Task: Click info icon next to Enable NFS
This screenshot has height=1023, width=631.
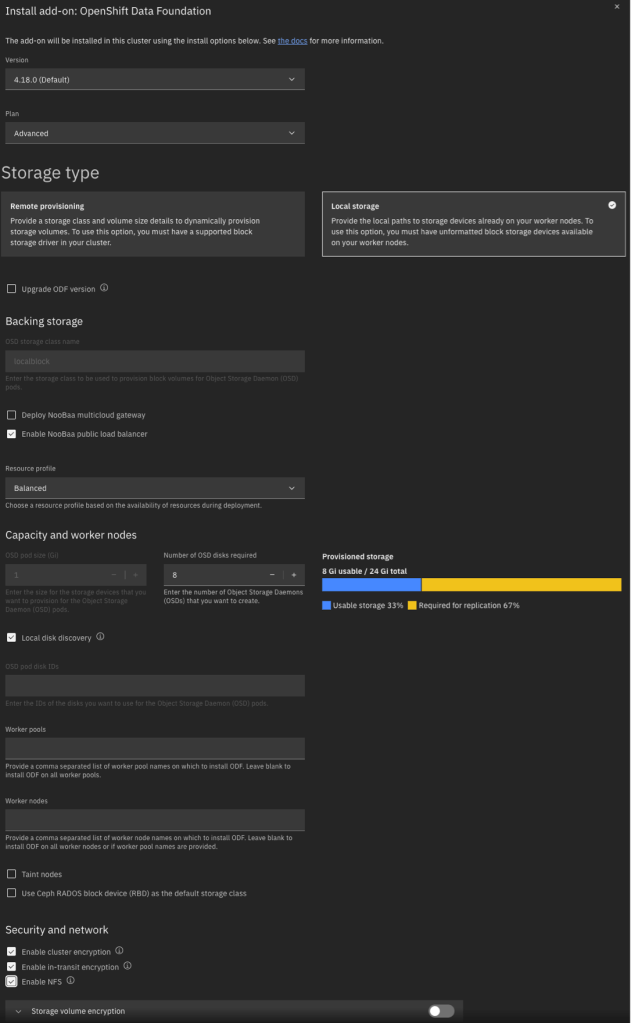Action: pyautogui.click(x=71, y=981)
